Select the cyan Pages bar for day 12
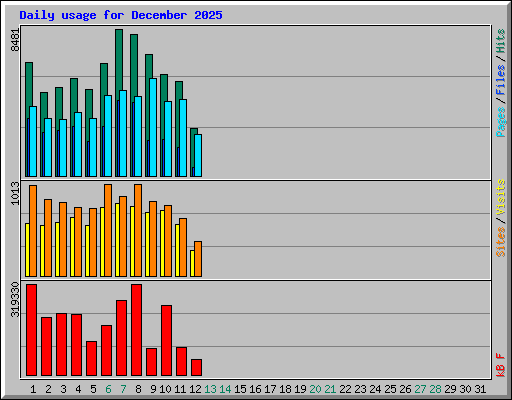Viewport: 512px width, 400px height. [198, 156]
